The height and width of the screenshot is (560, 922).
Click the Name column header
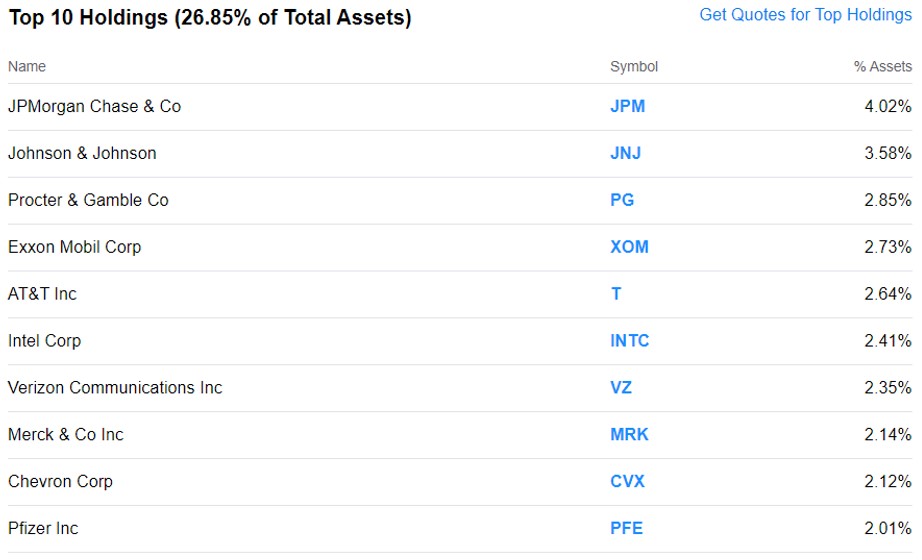(27, 67)
